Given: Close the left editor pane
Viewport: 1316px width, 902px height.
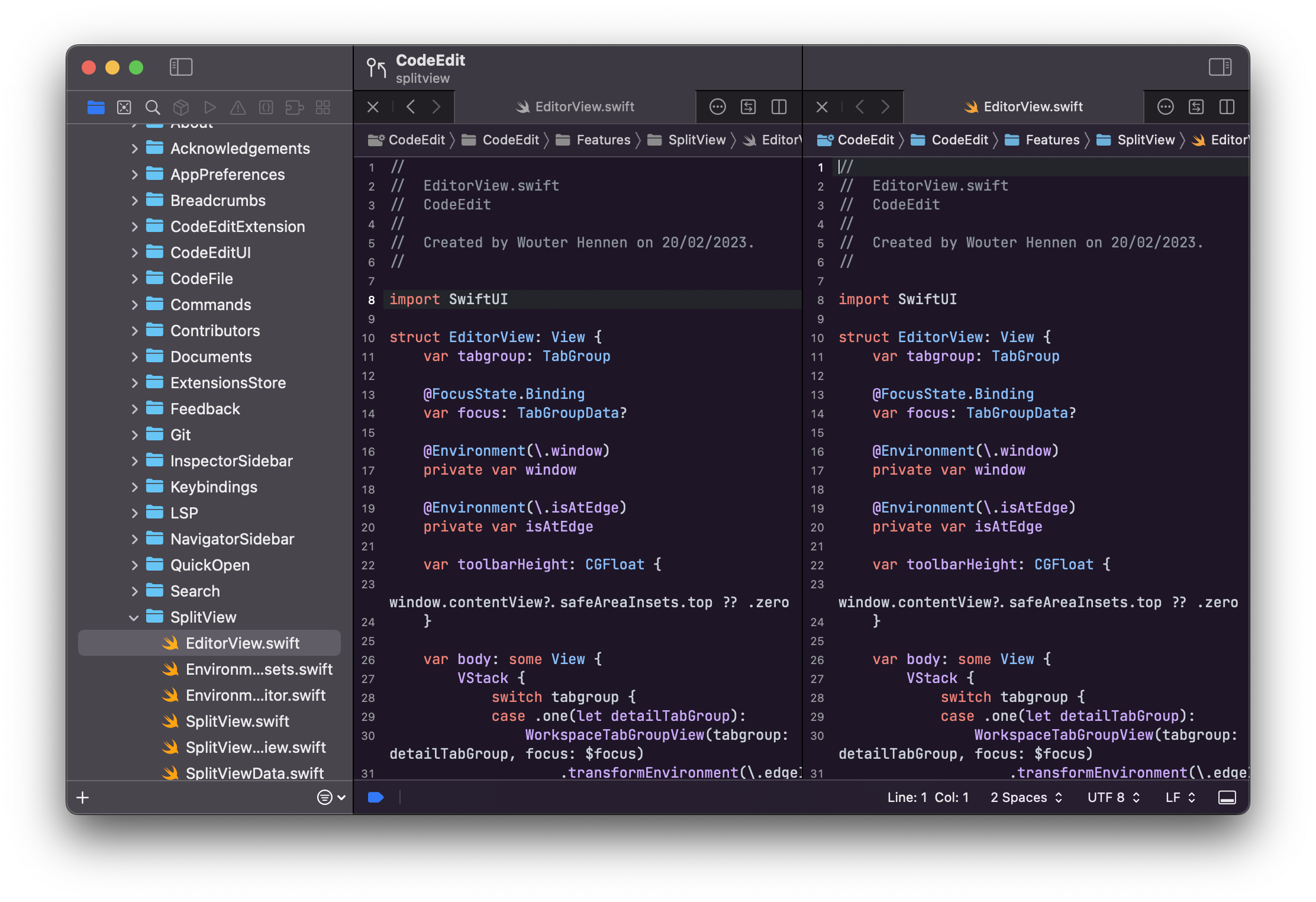Looking at the screenshot, I should (373, 107).
